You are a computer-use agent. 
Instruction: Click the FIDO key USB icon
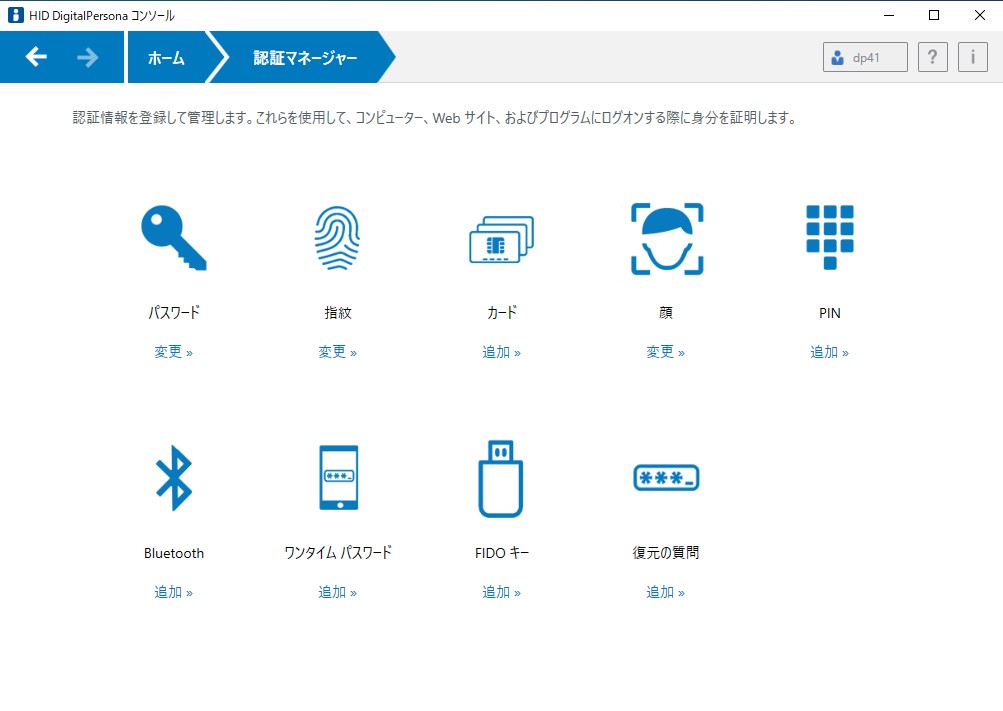point(501,478)
